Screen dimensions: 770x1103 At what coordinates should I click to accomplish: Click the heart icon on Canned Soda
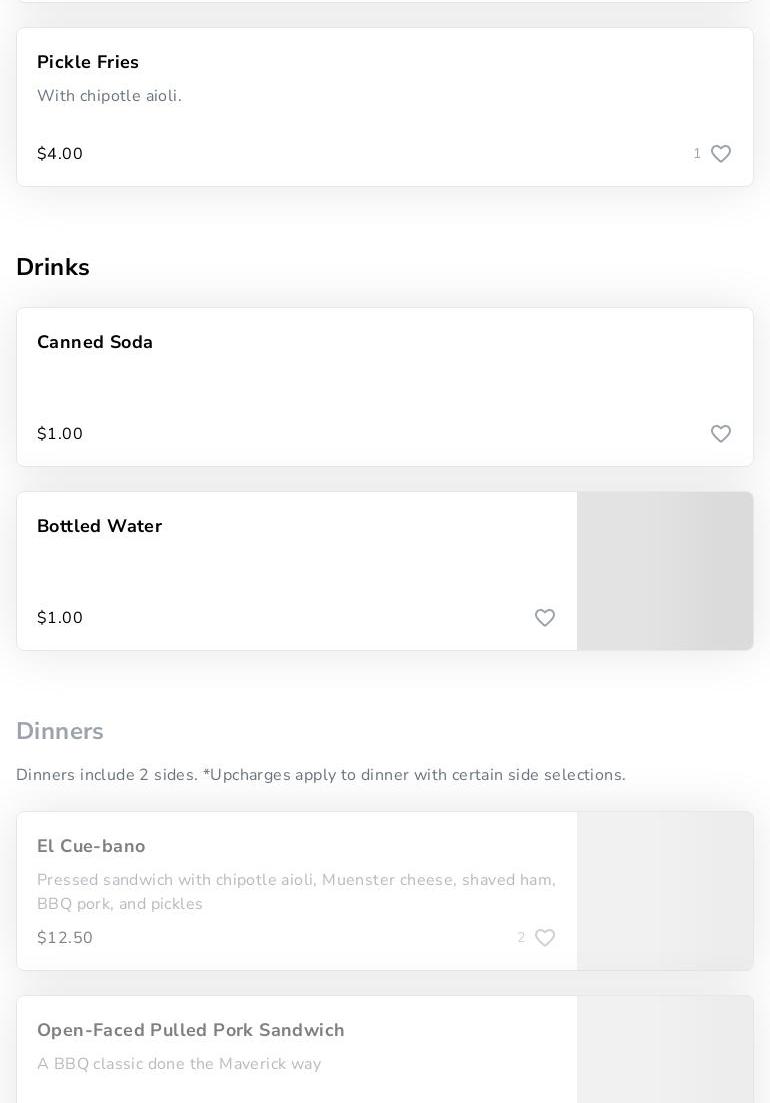click(x=720, y=434)
